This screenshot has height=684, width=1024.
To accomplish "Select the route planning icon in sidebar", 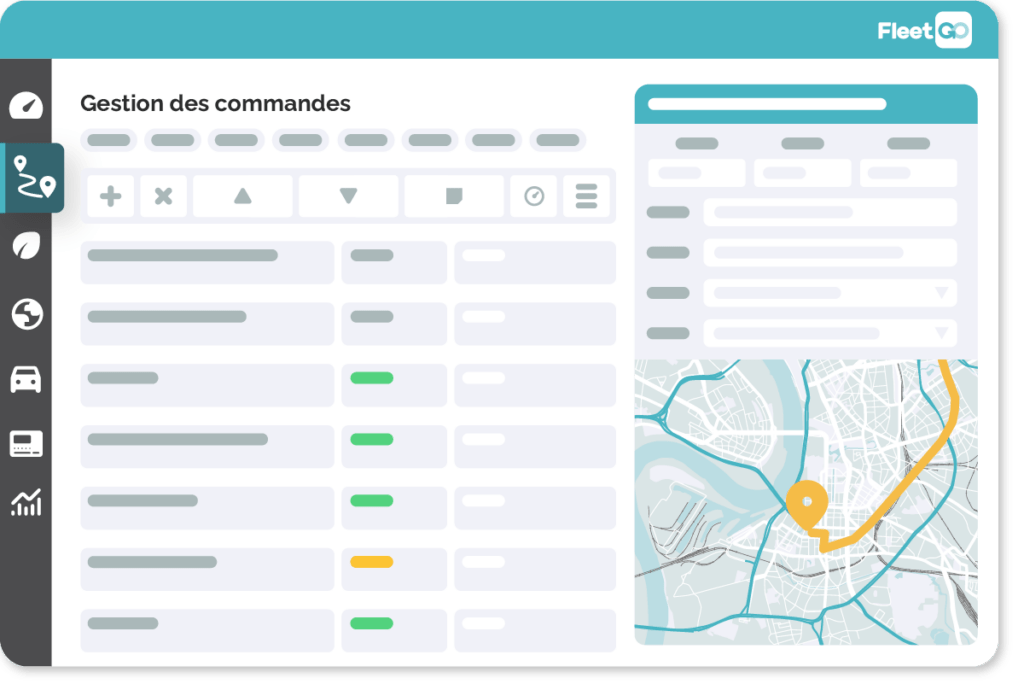I will 33,178.
